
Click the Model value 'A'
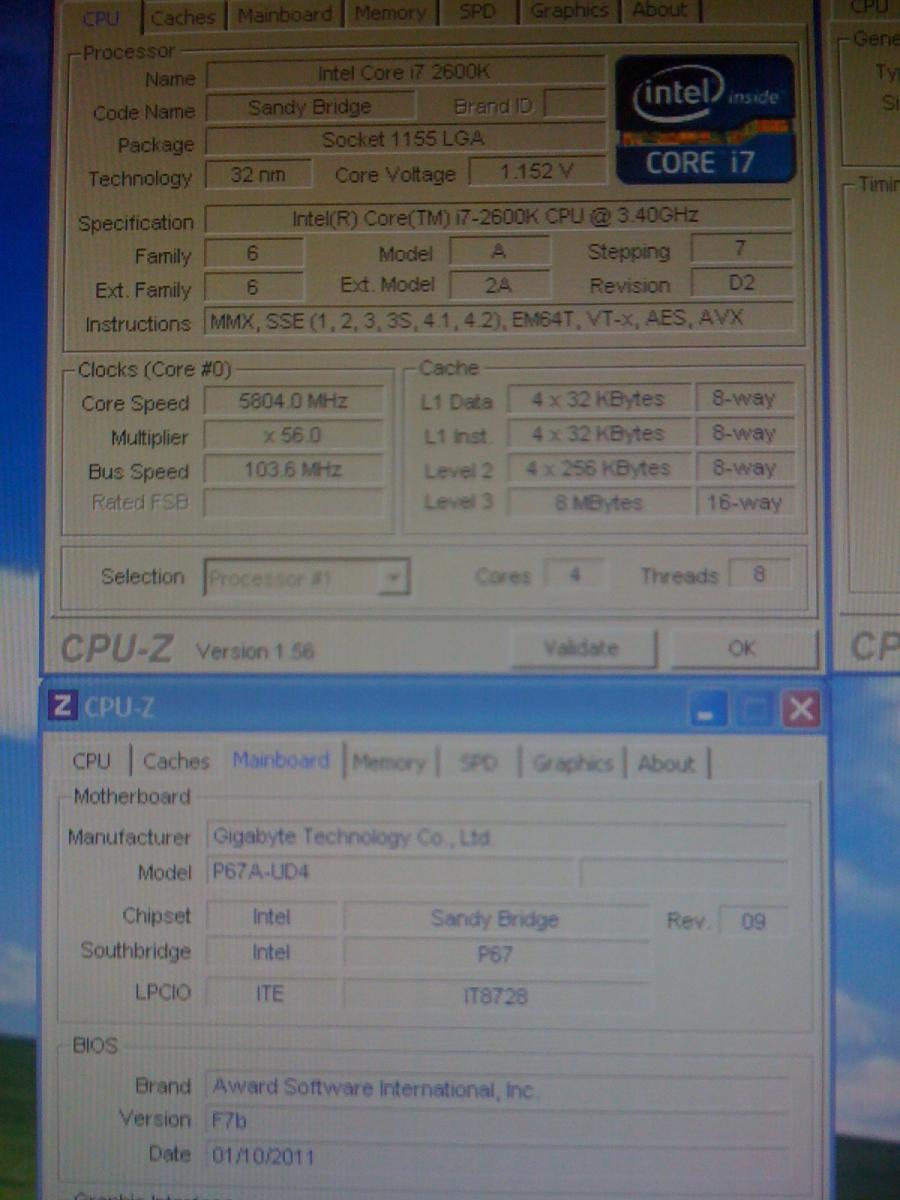tap(499, 251)
